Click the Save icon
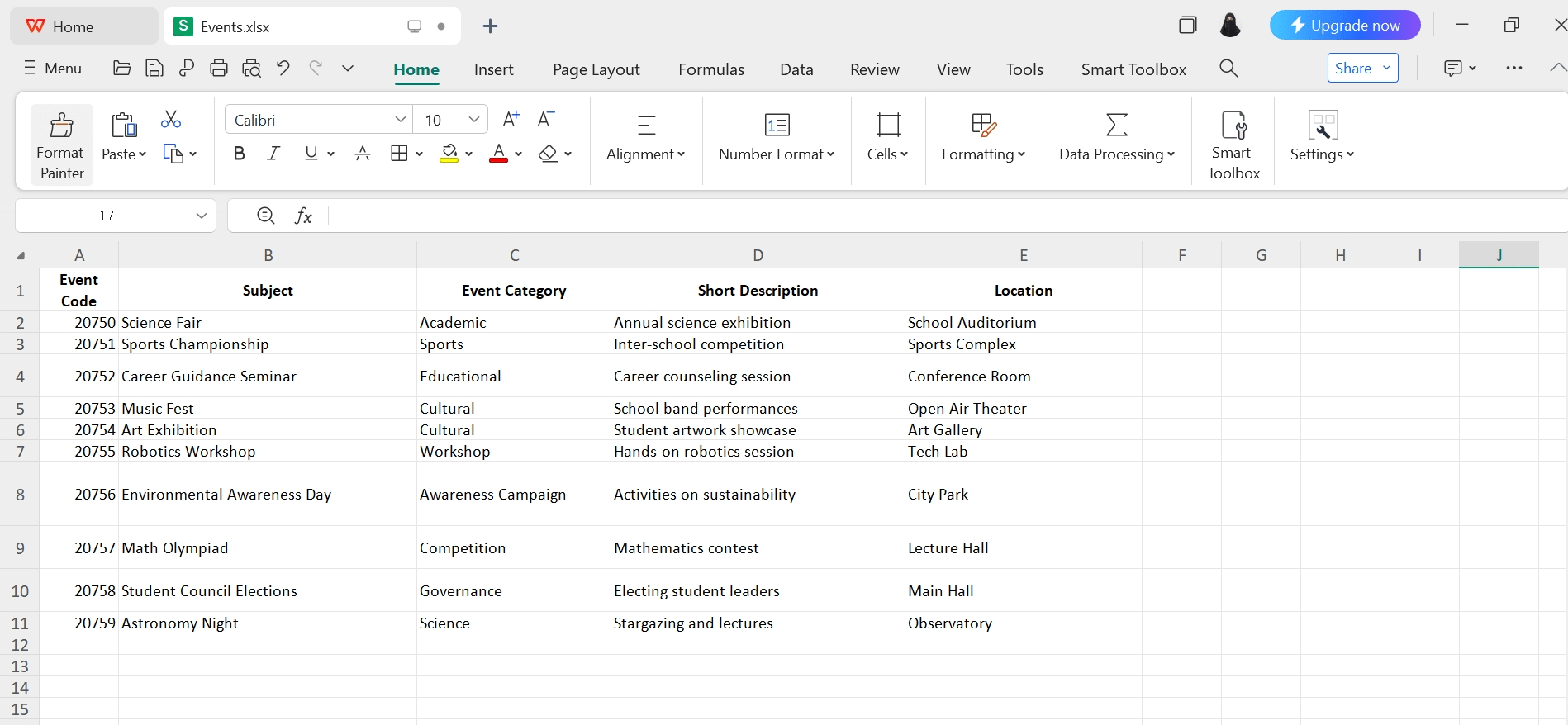 pyautogui.click(x=154, y=69)
